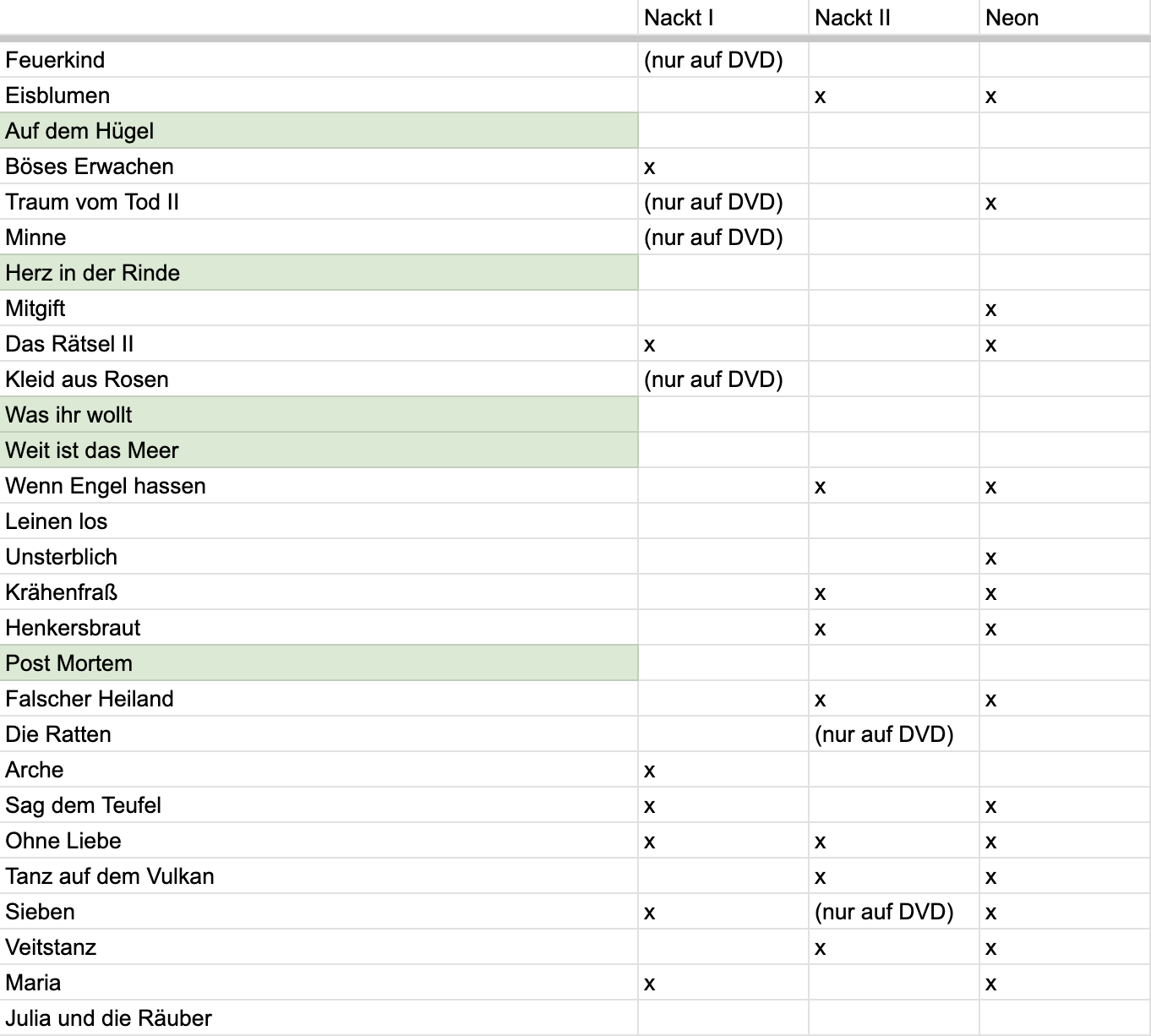Select the Neon x in the Maria row
The height and width of the screenshot is (1036, 1151).
click(x=990, y=984)
